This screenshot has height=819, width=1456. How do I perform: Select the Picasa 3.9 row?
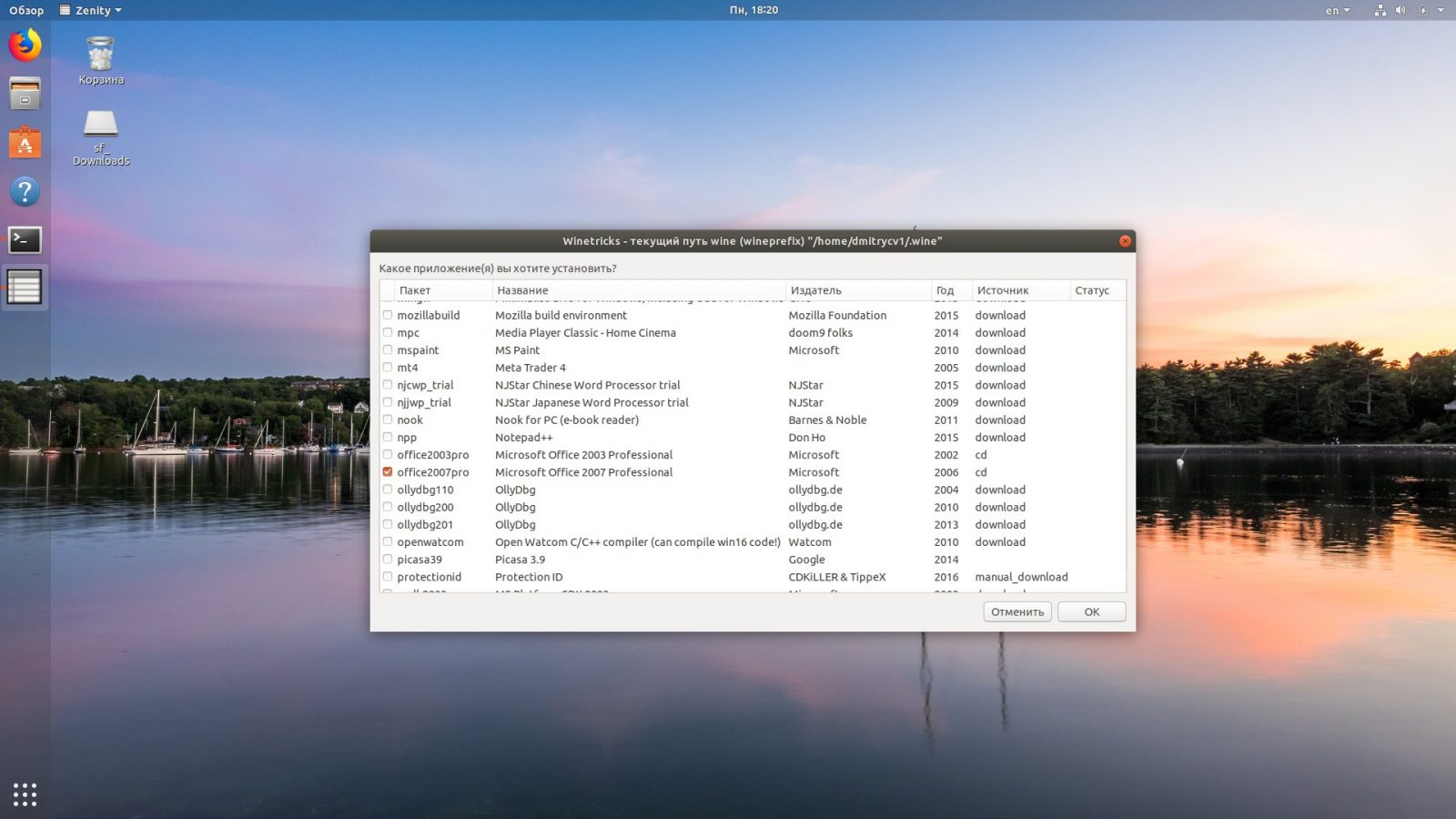(x=753, y=560)
